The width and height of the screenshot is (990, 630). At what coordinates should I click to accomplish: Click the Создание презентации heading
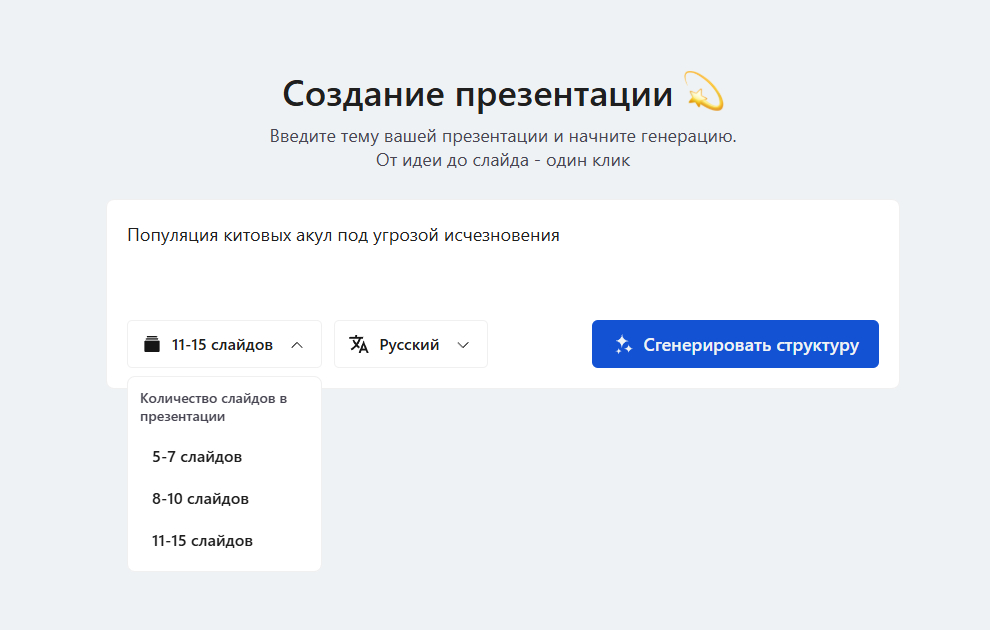click(477, 94)
